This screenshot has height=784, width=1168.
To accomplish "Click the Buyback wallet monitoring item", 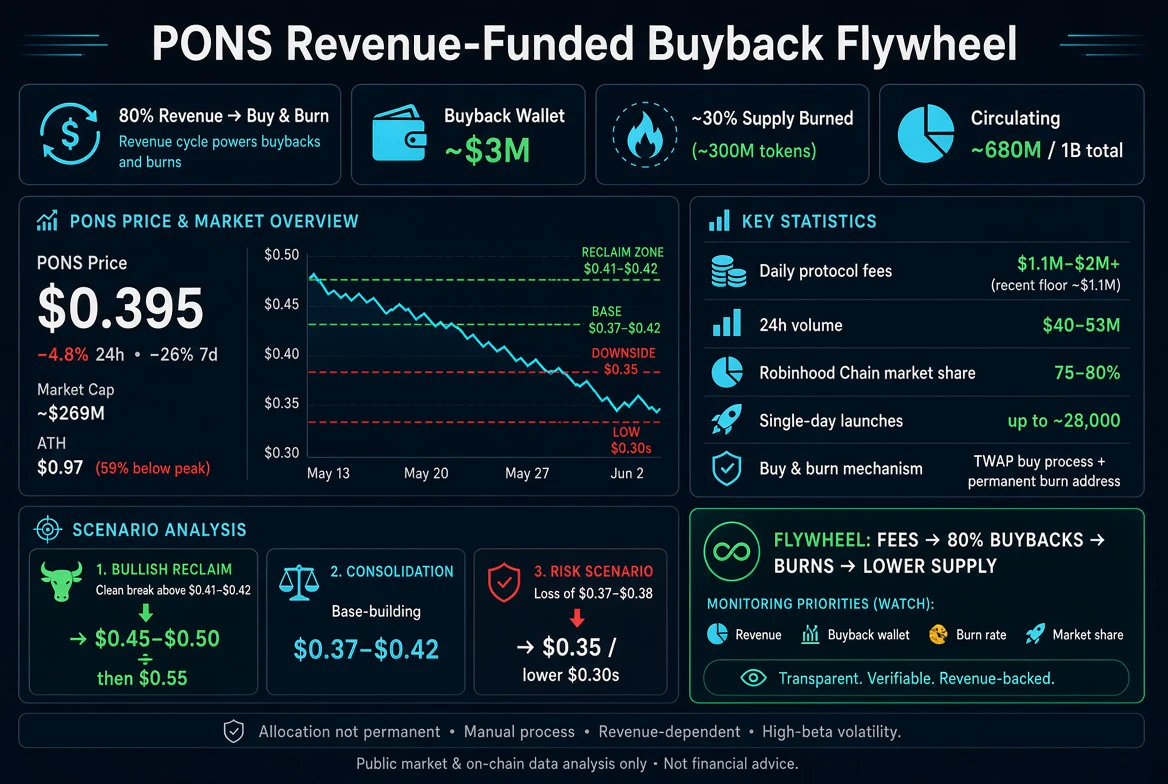I will coord(855,635).
